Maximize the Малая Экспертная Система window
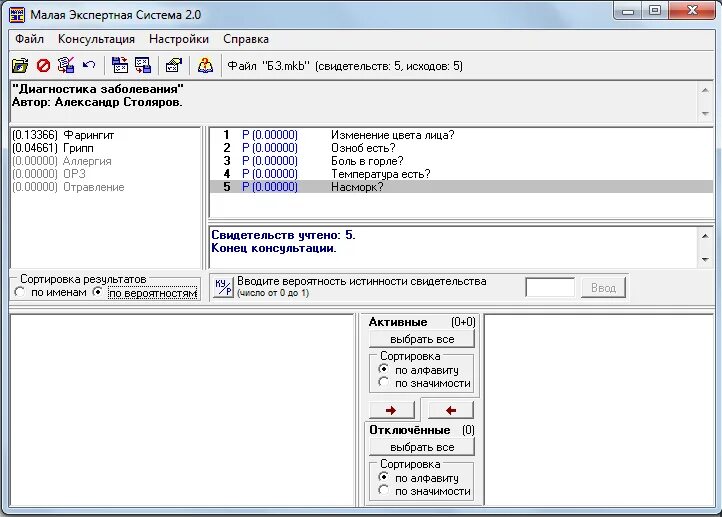This screenshot has width=722, height=517. point(655,11)
